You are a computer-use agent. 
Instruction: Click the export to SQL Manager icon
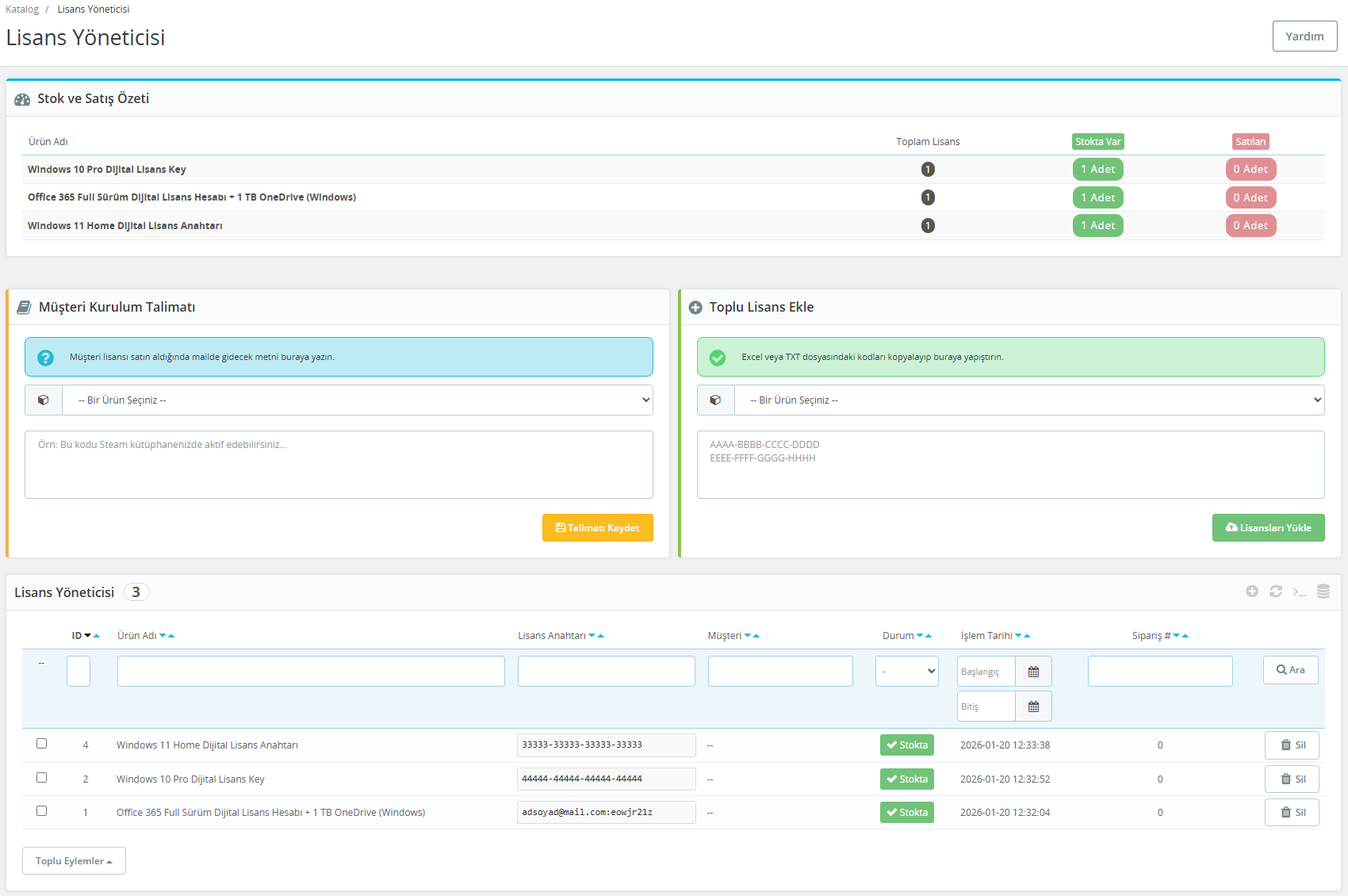tap(1323, 592)
